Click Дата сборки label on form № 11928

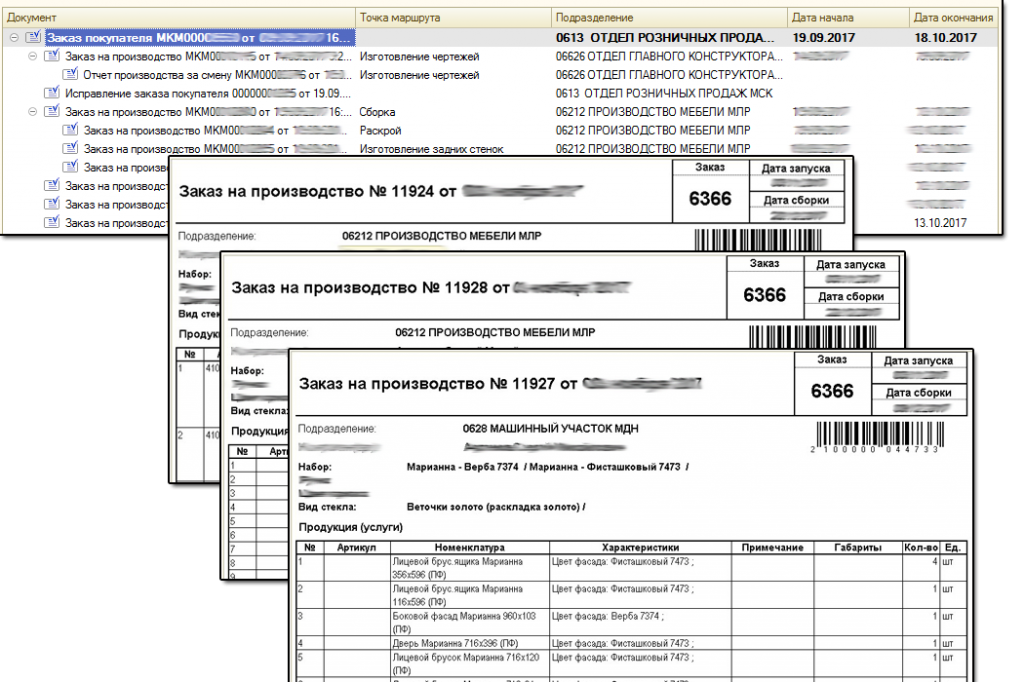click(x=850, y=297)
